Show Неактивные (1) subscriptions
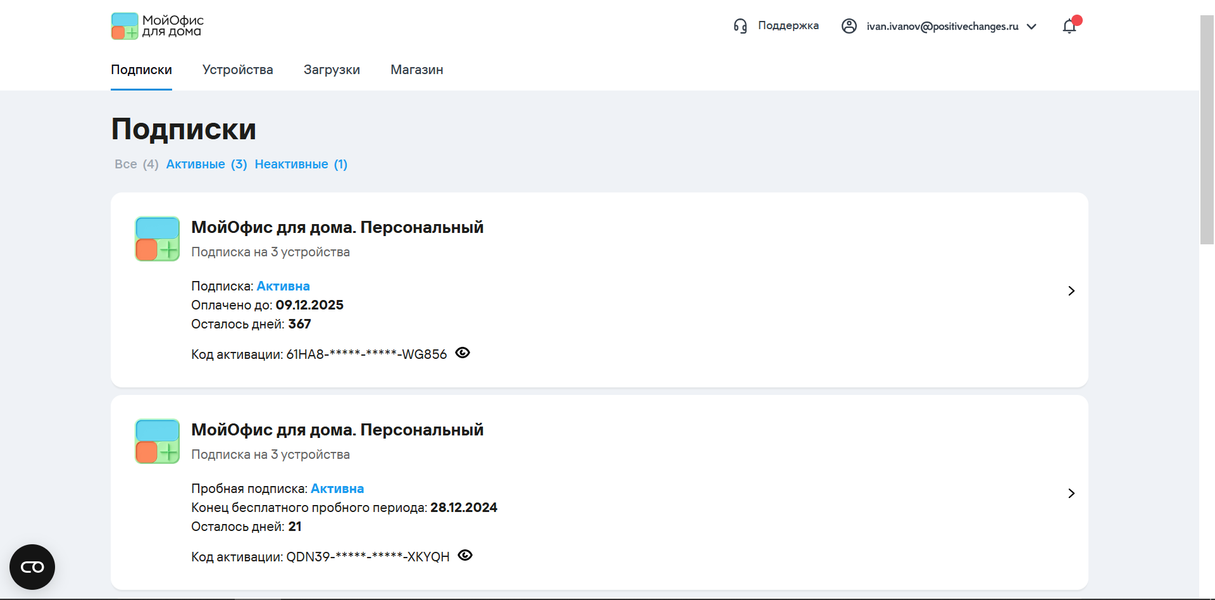 point(301,164)
